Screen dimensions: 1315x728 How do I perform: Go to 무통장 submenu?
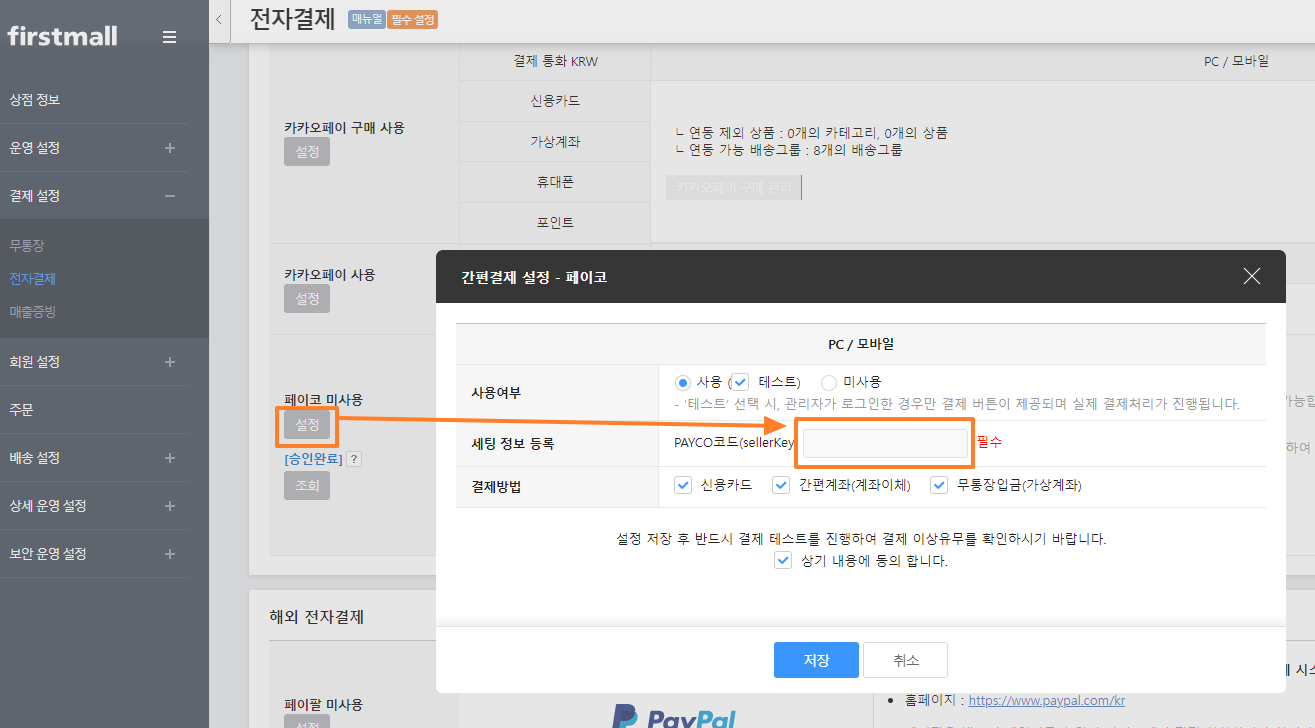(27, 245)
